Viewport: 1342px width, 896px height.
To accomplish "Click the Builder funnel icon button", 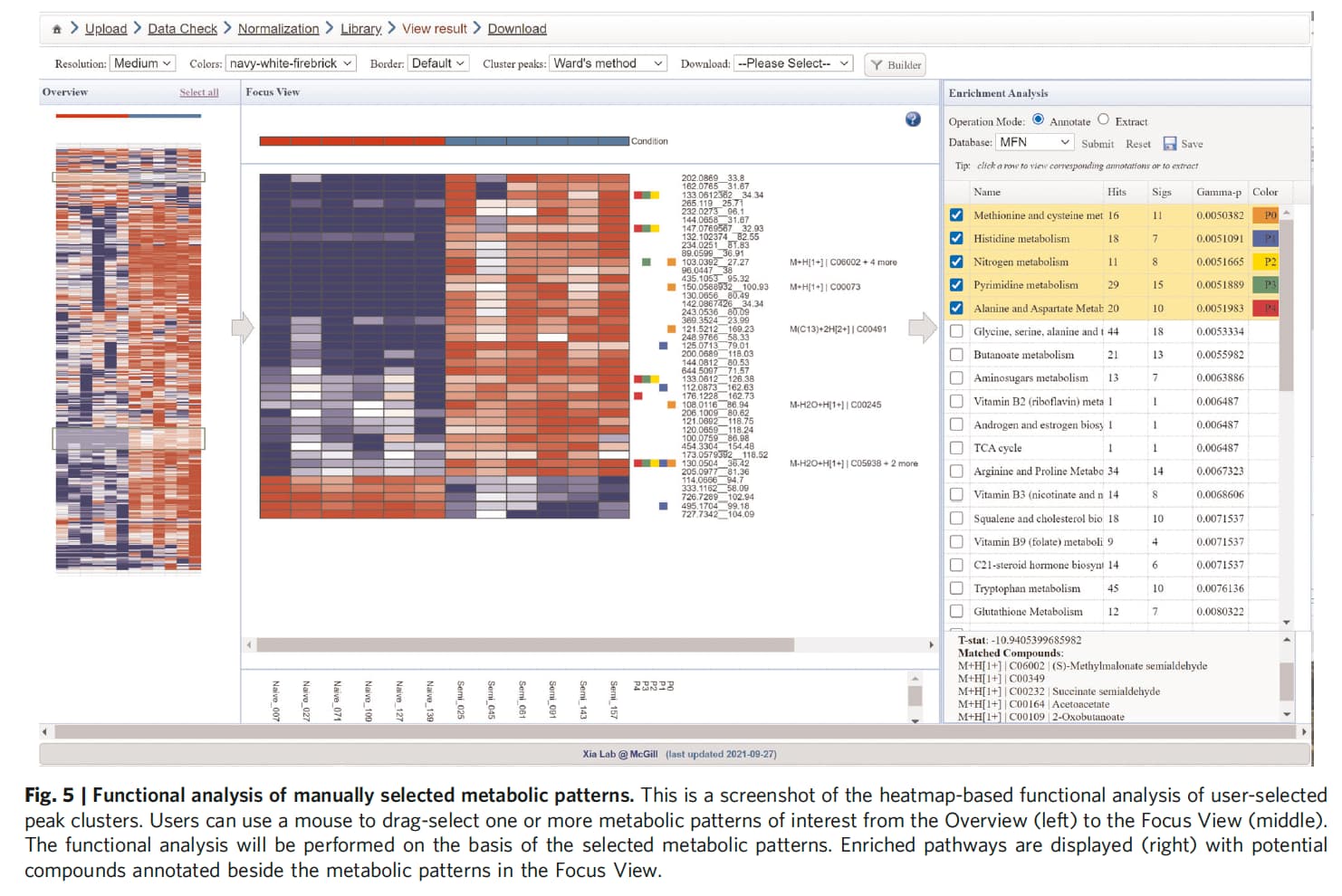I will point(896,64).
